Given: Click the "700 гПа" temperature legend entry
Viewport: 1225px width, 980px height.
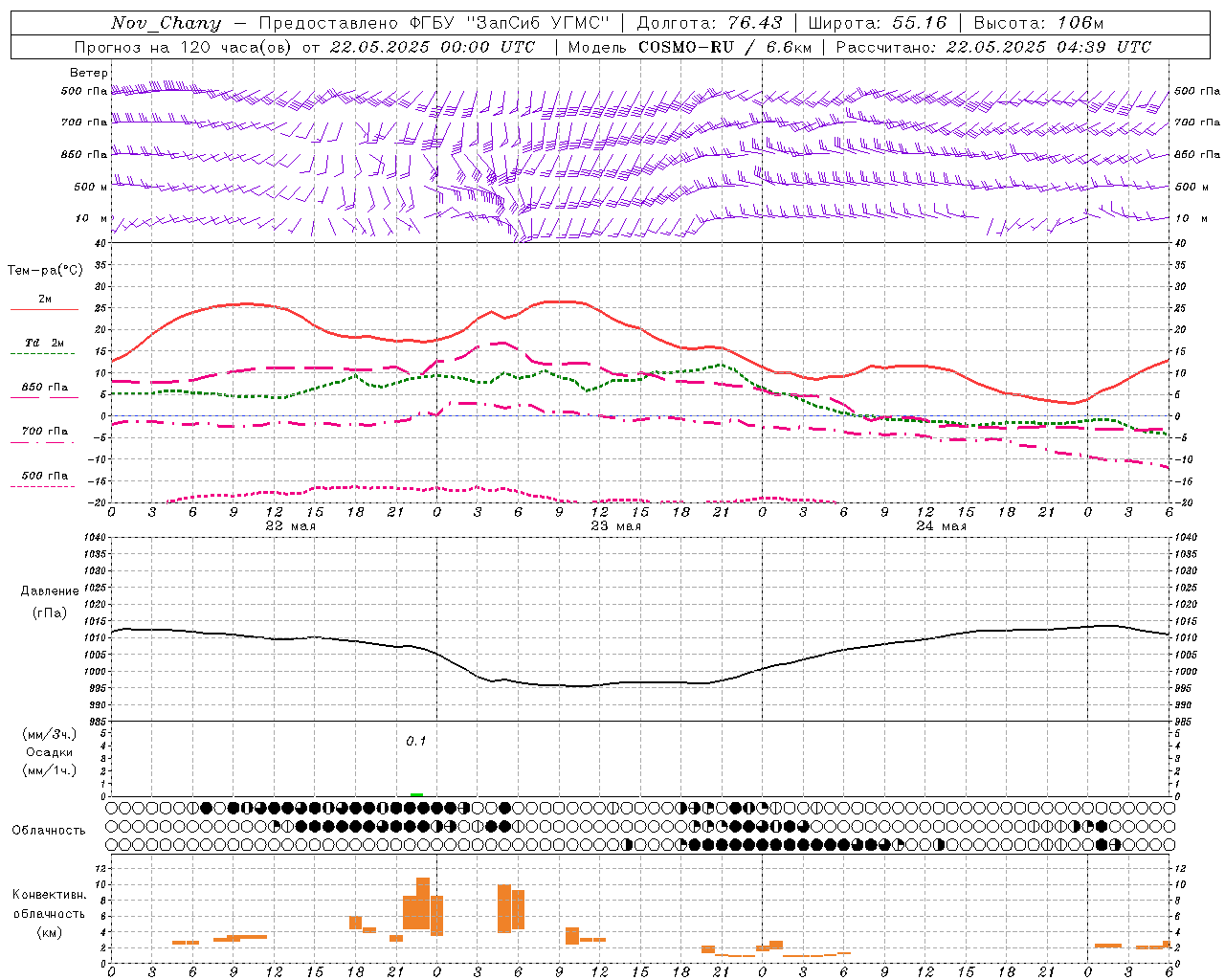Looking at the screenshot, I should [x=45, y=431].
